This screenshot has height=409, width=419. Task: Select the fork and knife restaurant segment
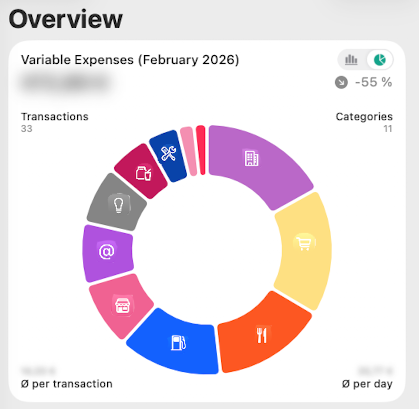[x=262, y=335]
